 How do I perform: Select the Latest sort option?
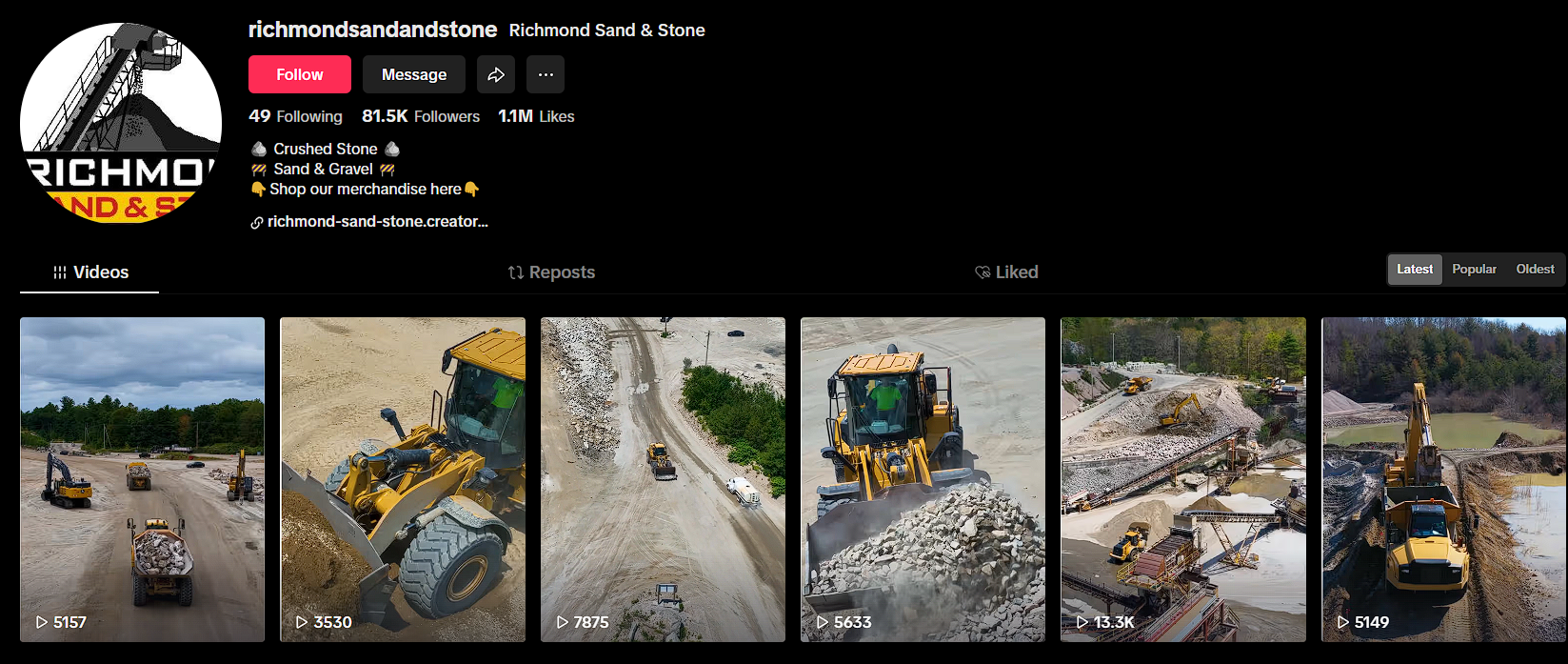[1415, 269]
